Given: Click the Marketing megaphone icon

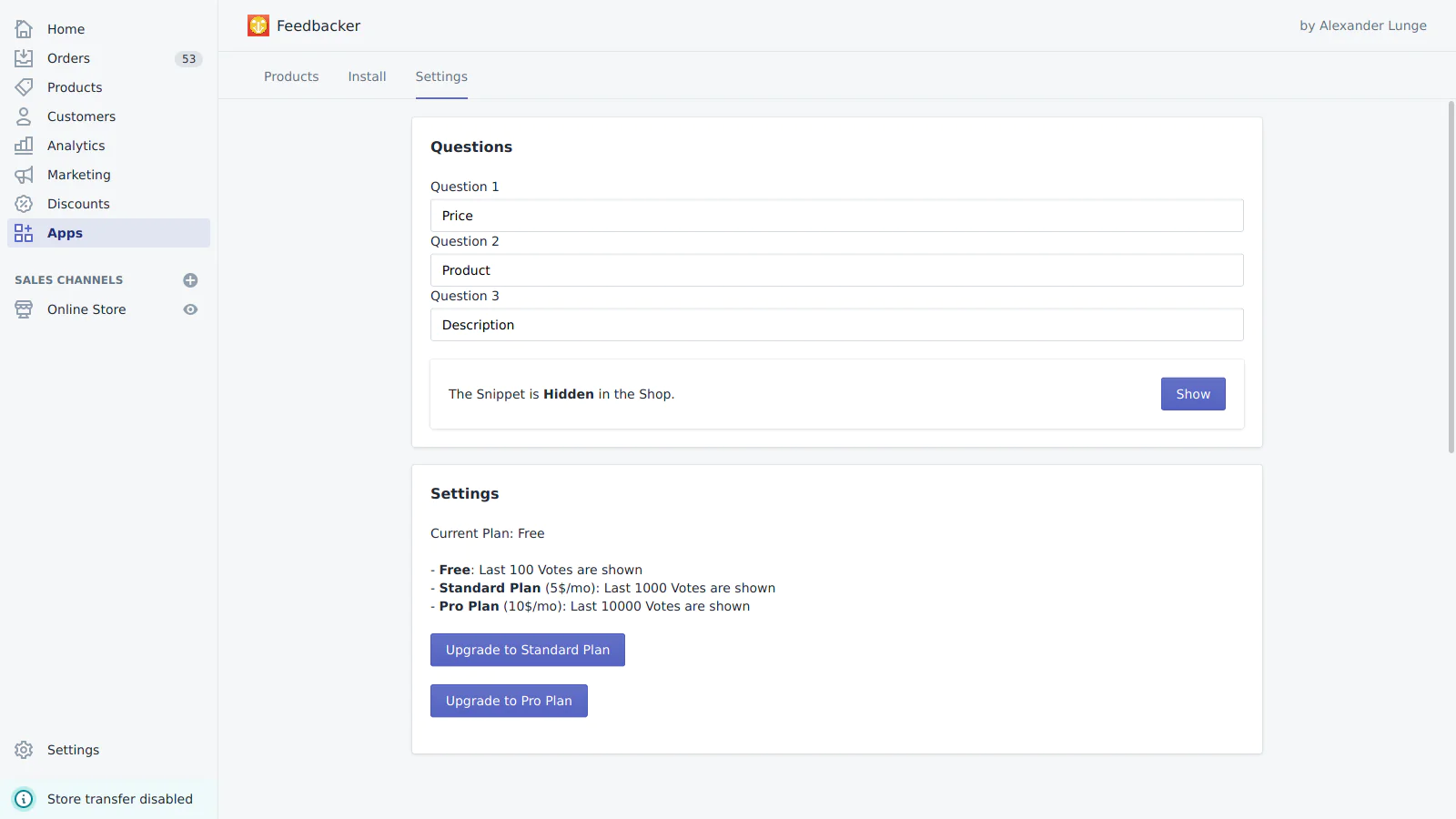Looking at the screenshot, I should point(24,175).
